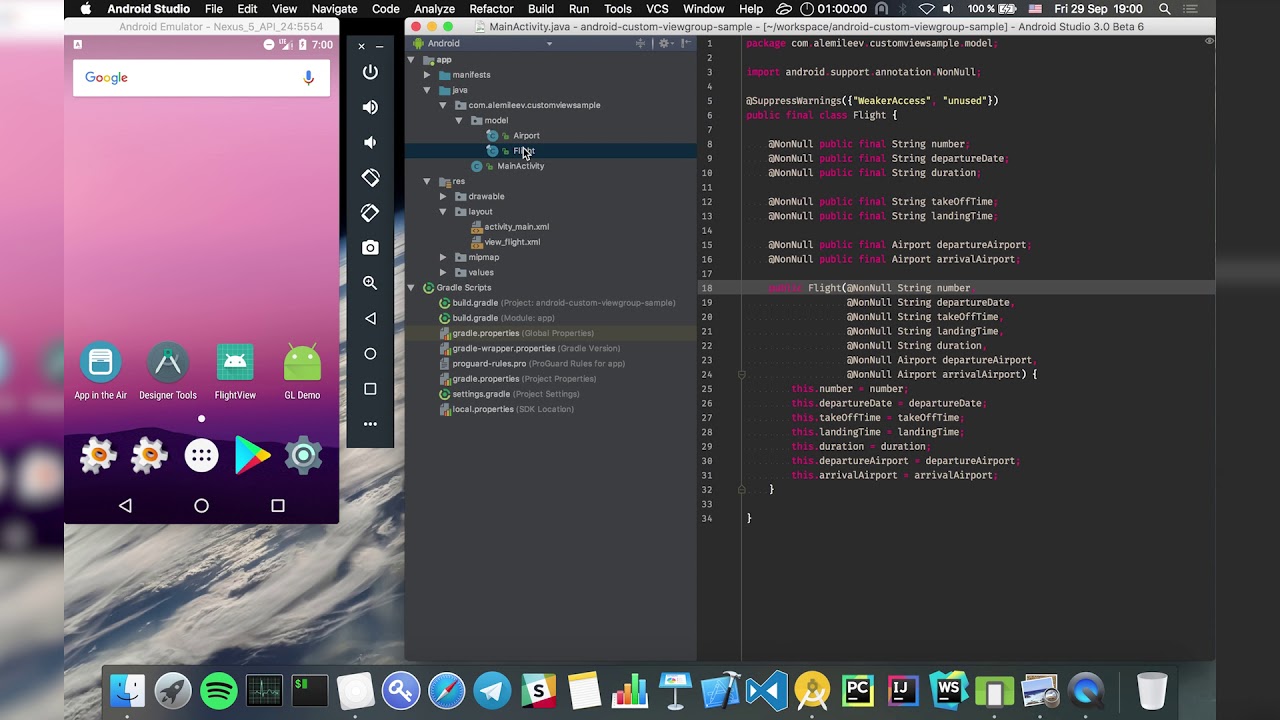Collapse the app module node

point(411,60)
